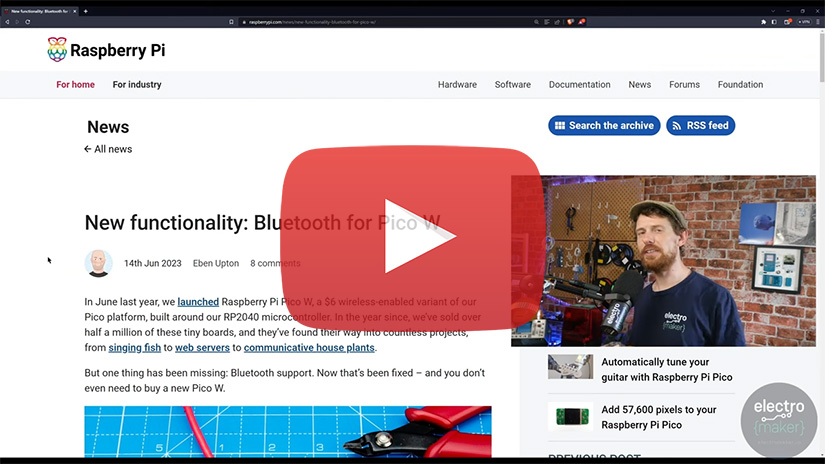Click the page vertical scrollbar
Screen dimensions: 825x464
(x=822, y=56)
